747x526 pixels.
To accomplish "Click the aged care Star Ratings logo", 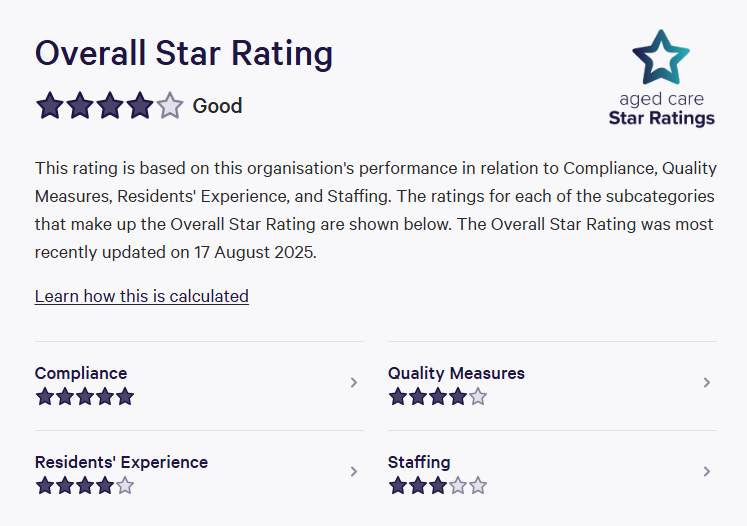I will click(661, 78).
